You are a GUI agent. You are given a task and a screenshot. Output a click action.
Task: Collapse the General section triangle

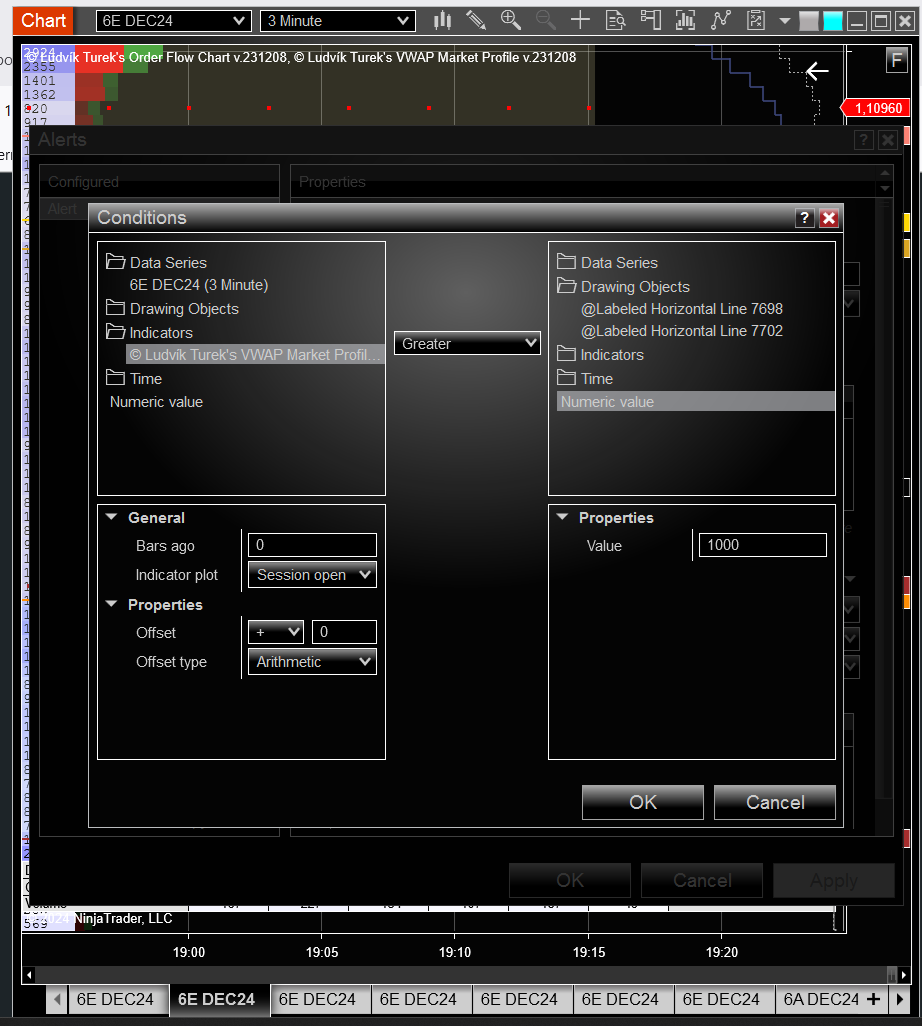111,517
